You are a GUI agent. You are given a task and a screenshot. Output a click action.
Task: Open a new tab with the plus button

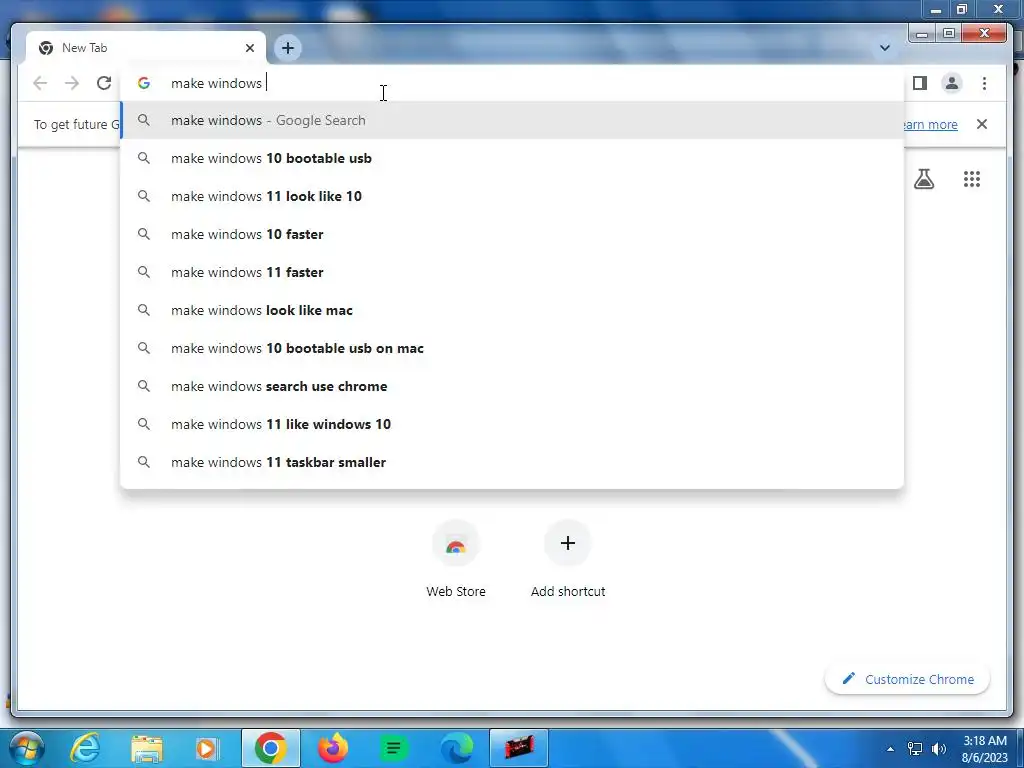287,48
